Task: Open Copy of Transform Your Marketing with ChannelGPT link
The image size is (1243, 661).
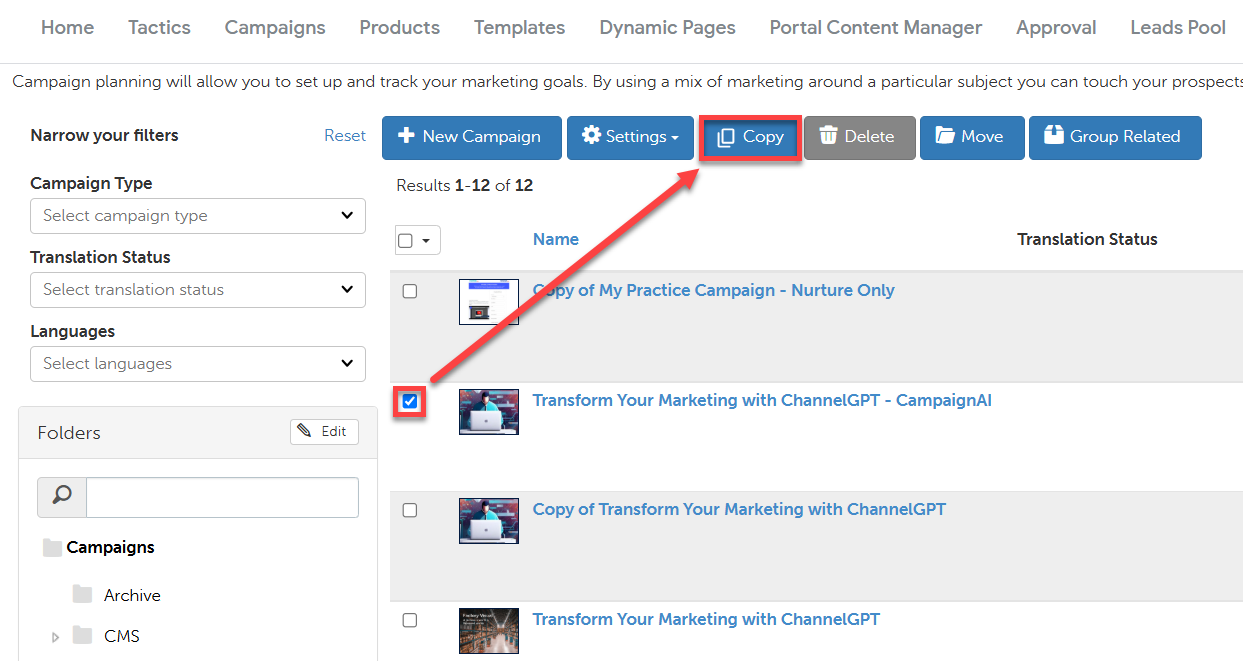Action: point(739,509)
